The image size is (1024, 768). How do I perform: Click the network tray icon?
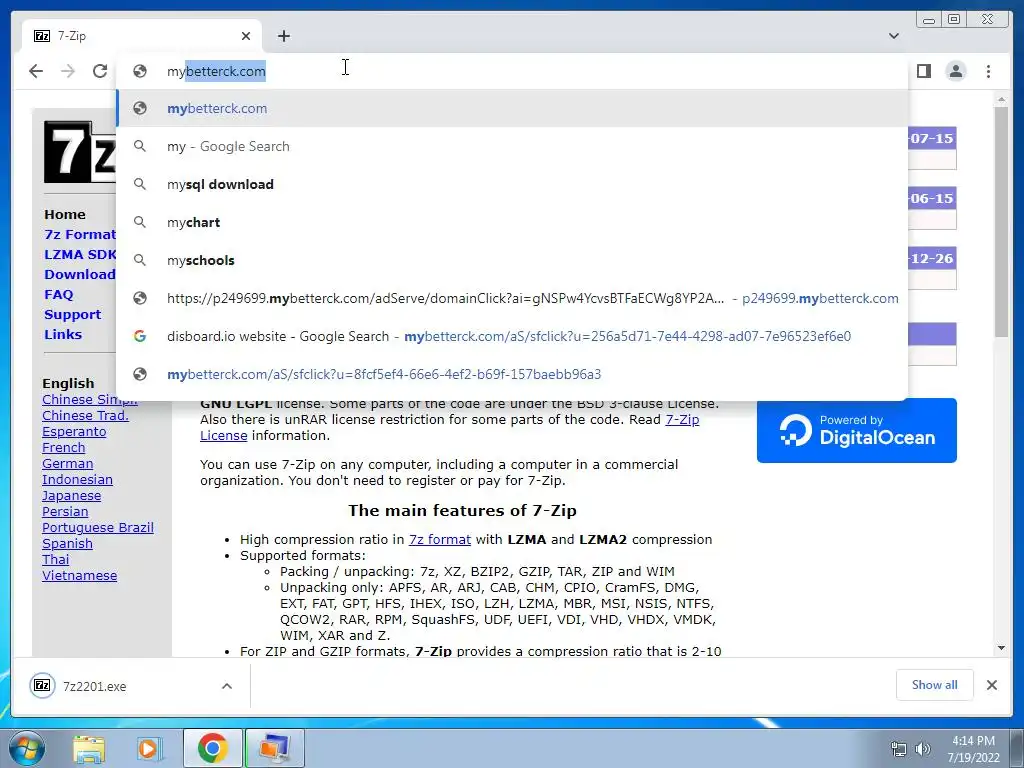click(x=899, y=748)
